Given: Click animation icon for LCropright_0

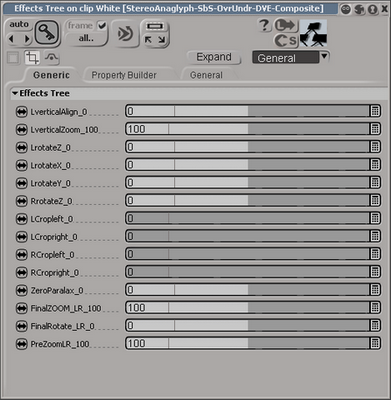Looking at the screenshot, I should (x=22, y=237).
